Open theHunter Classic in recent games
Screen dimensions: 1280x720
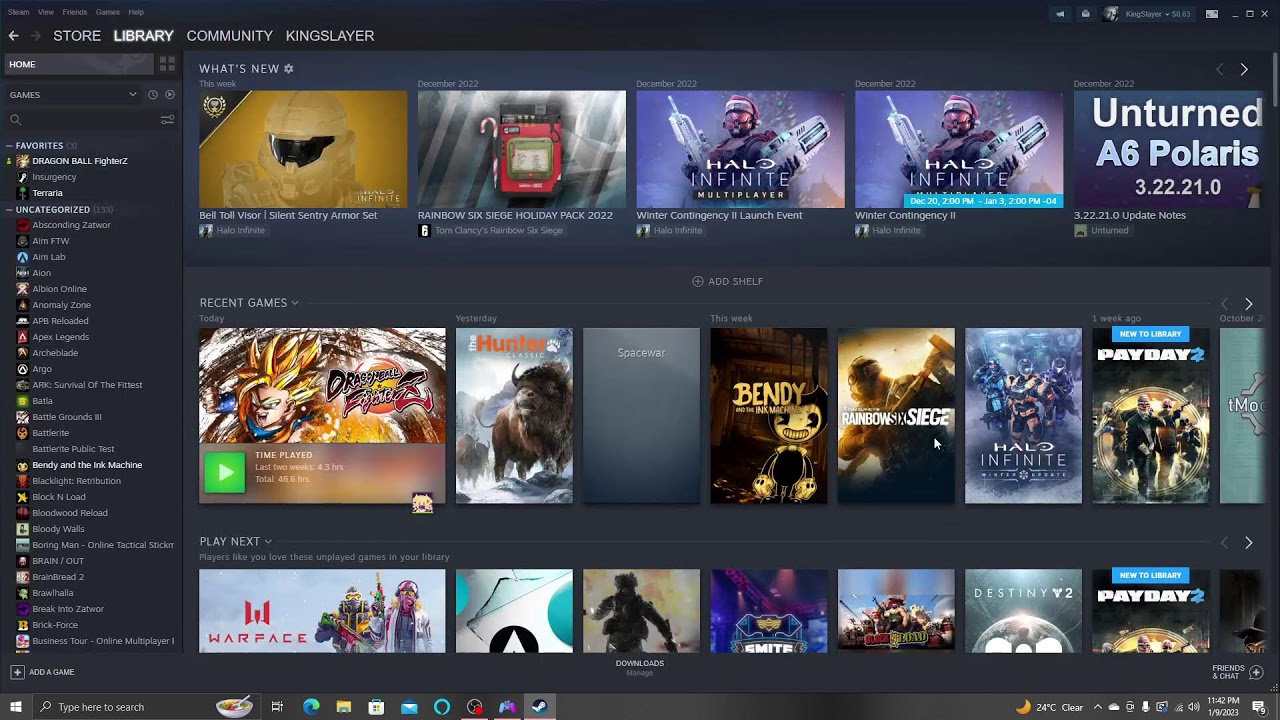(x=514, y=416)
